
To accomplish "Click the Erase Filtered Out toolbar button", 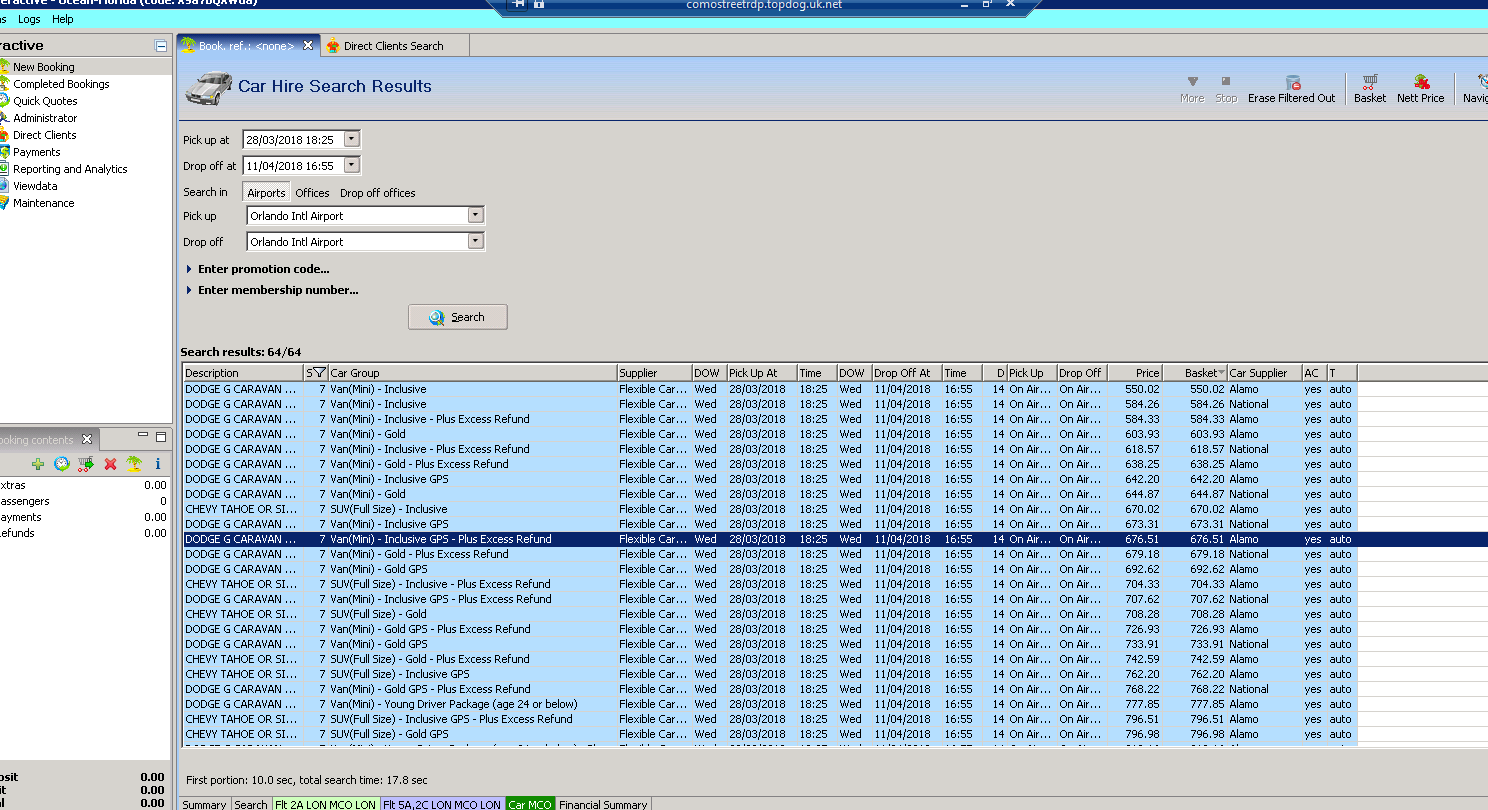I will click(1291, 88).
